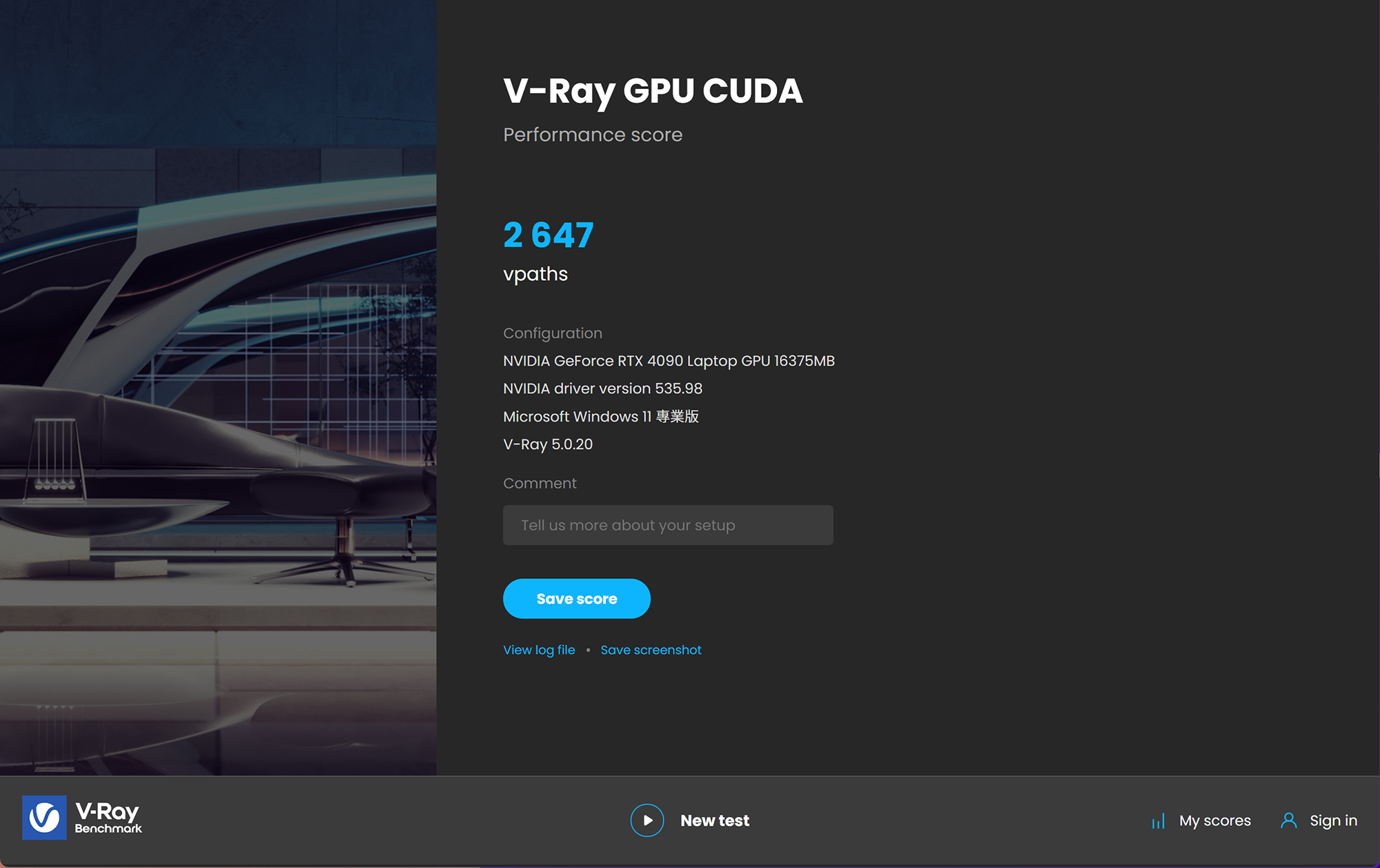Click the rendered scene preview image
Image resolution: width=1380 pixels, height=868 pixels.
point(218,388)
